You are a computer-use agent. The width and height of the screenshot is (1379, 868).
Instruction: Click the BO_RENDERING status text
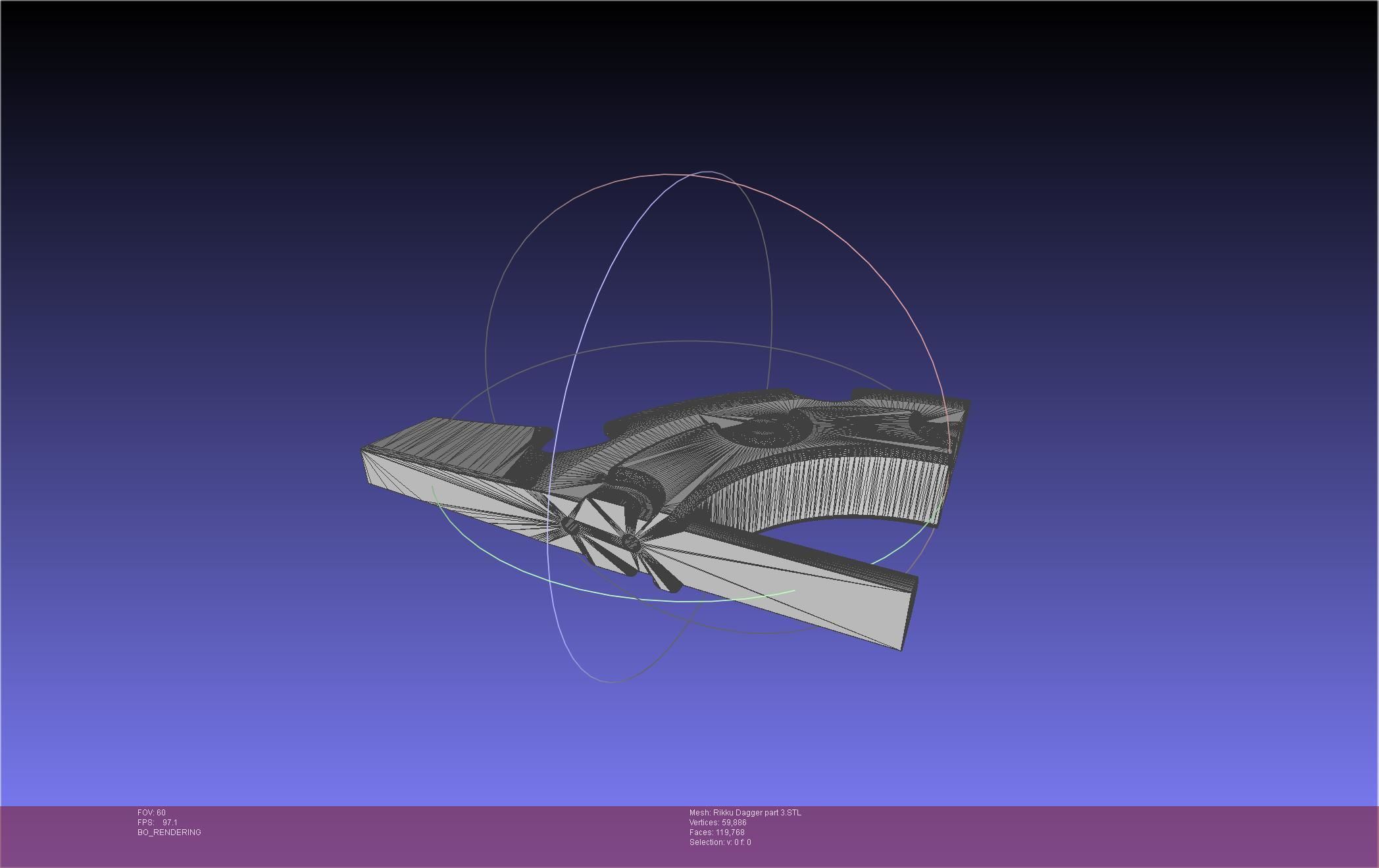click(x=169, y=832)
